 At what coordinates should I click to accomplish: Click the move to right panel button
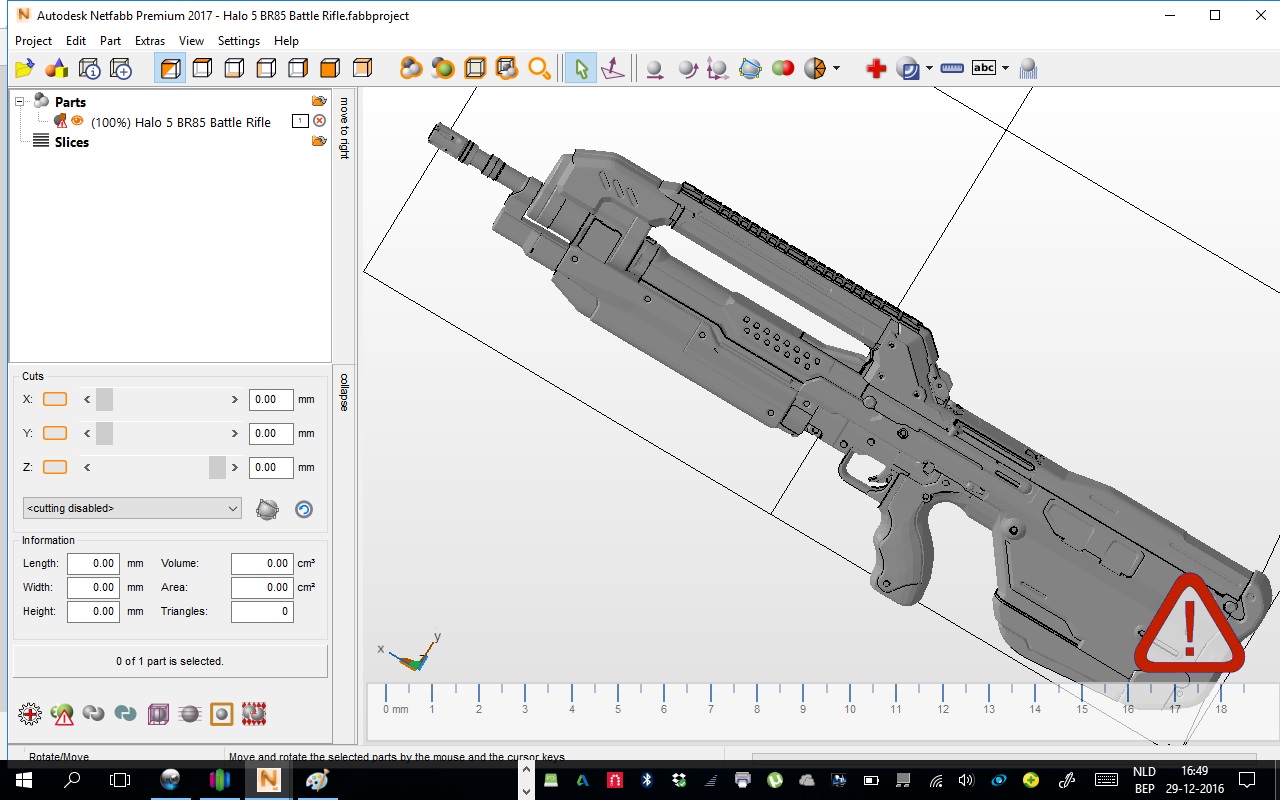[344, 127]
